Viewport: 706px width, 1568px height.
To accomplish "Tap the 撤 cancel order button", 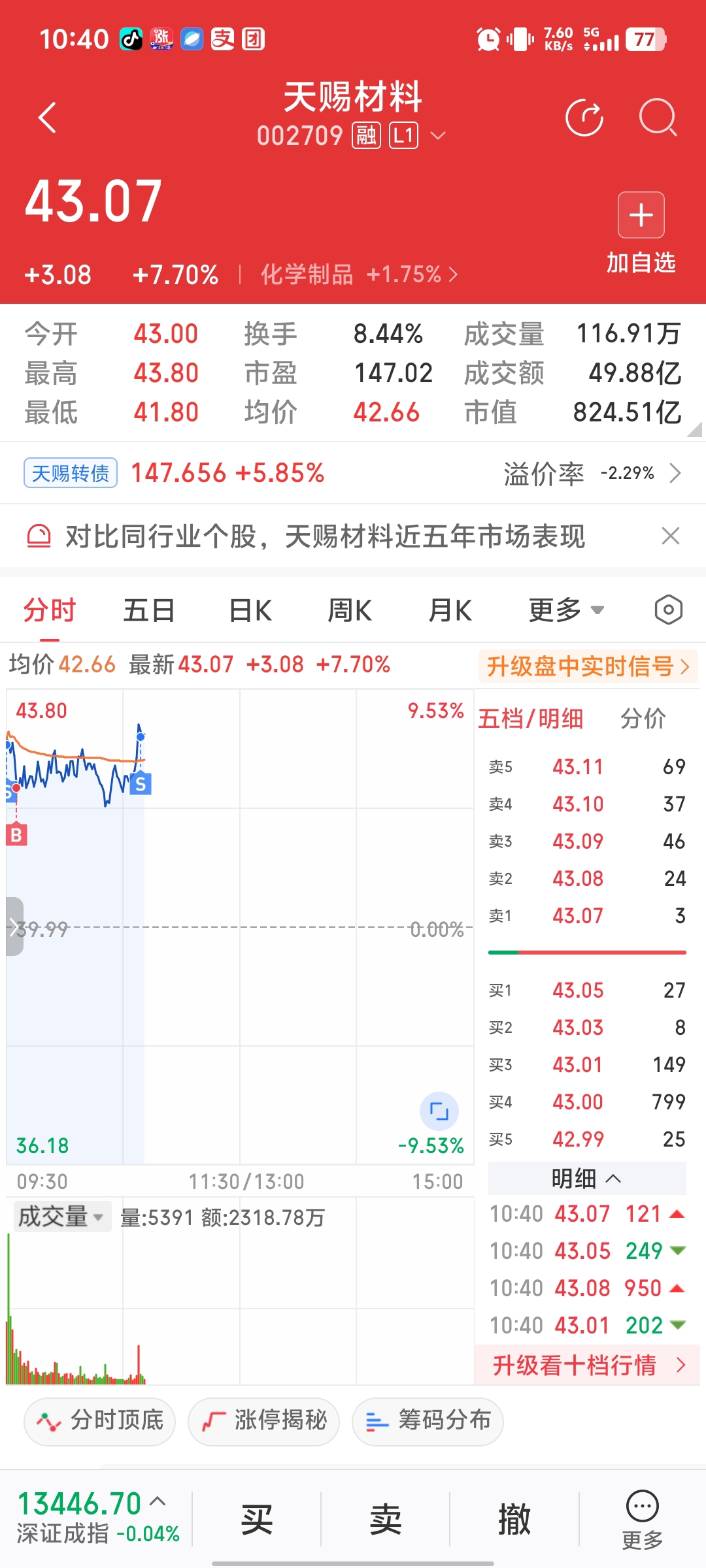I will [x=514, y=1519].
